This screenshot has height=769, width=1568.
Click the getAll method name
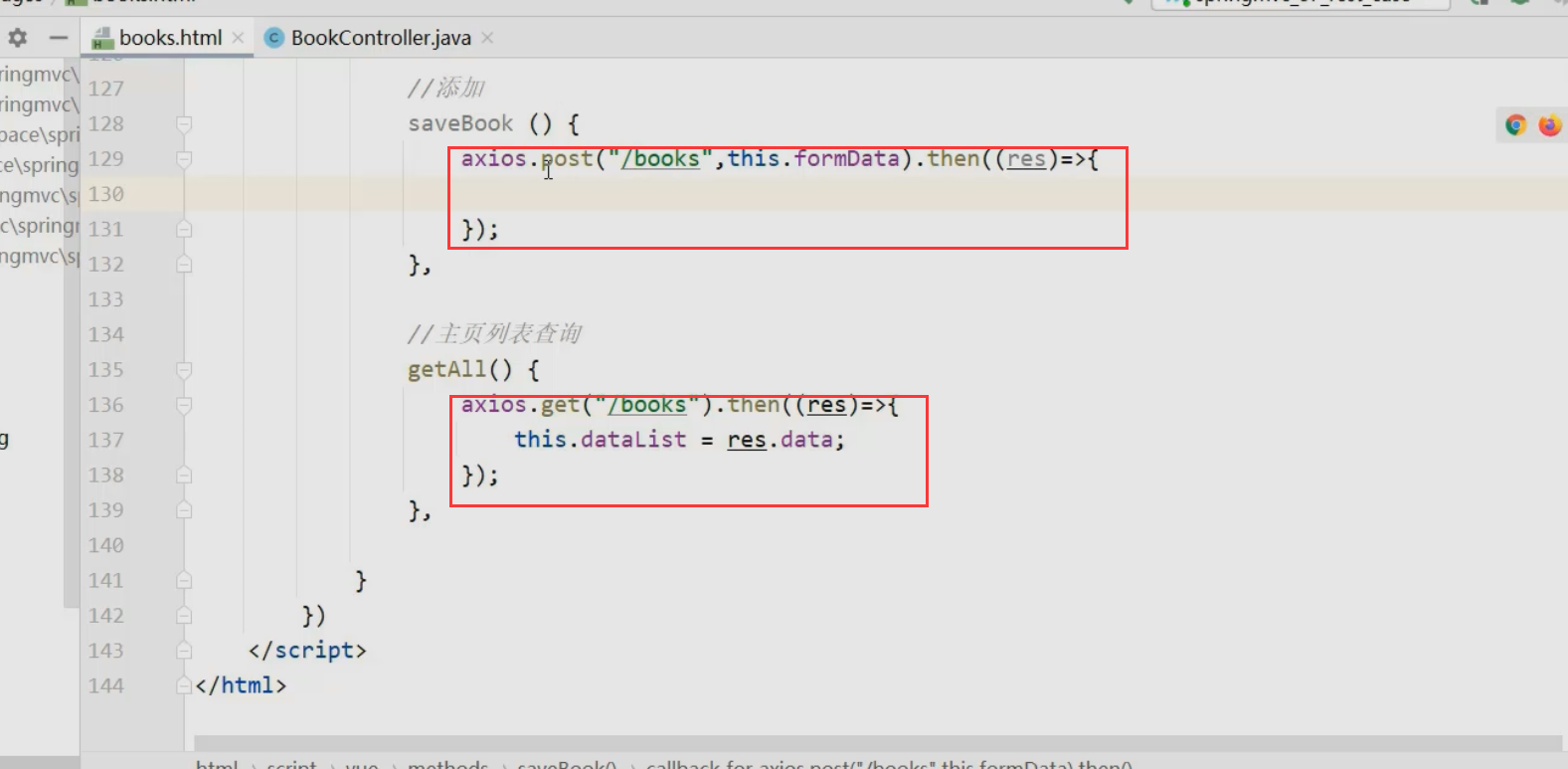point(446,369)
